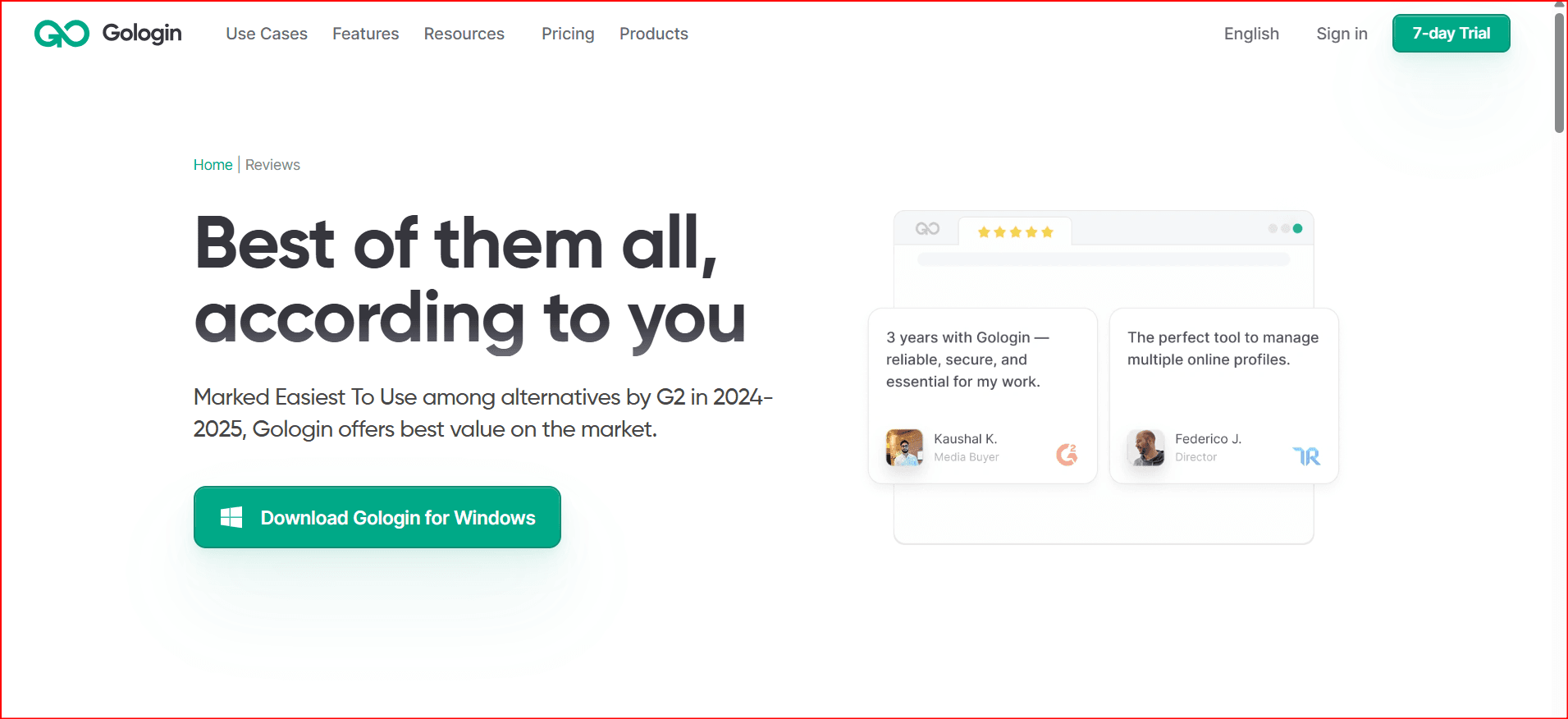Click Federico J.'s profile photo
Screen dimensions: 1568x719
1145,448
